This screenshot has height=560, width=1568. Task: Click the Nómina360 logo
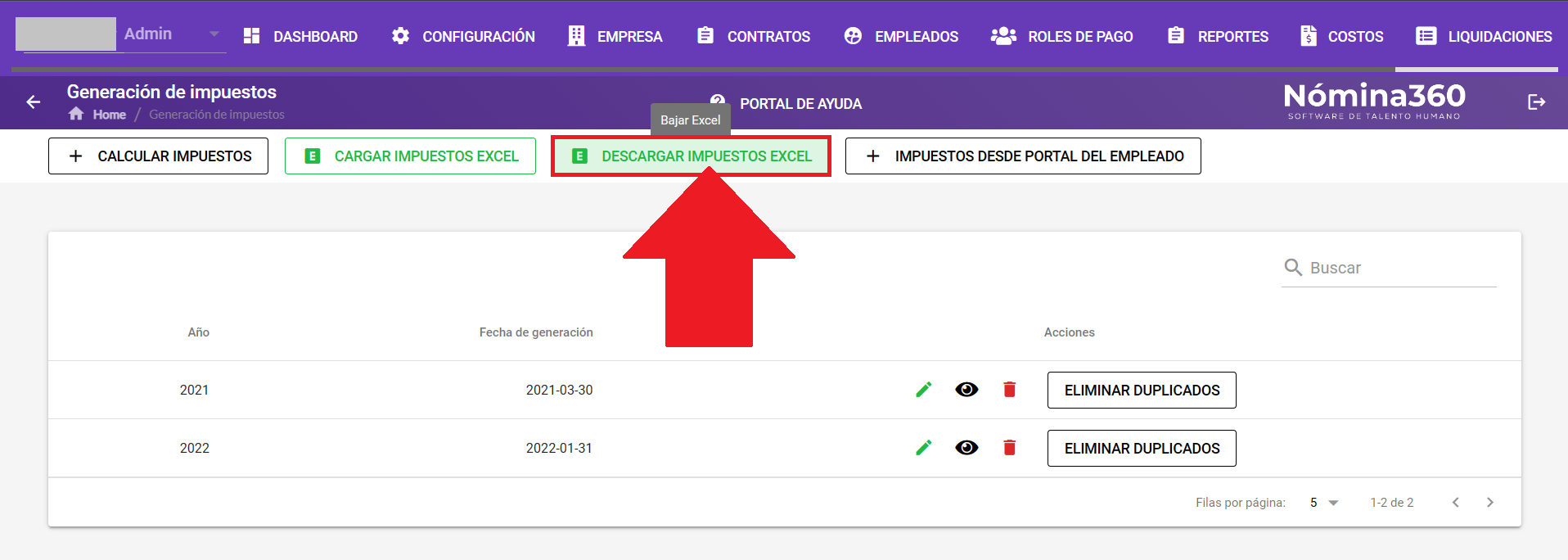[1374, 102]
